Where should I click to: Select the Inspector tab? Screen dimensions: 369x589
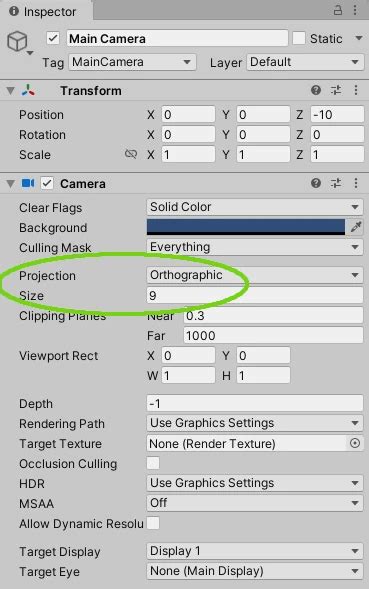(43, 12)
